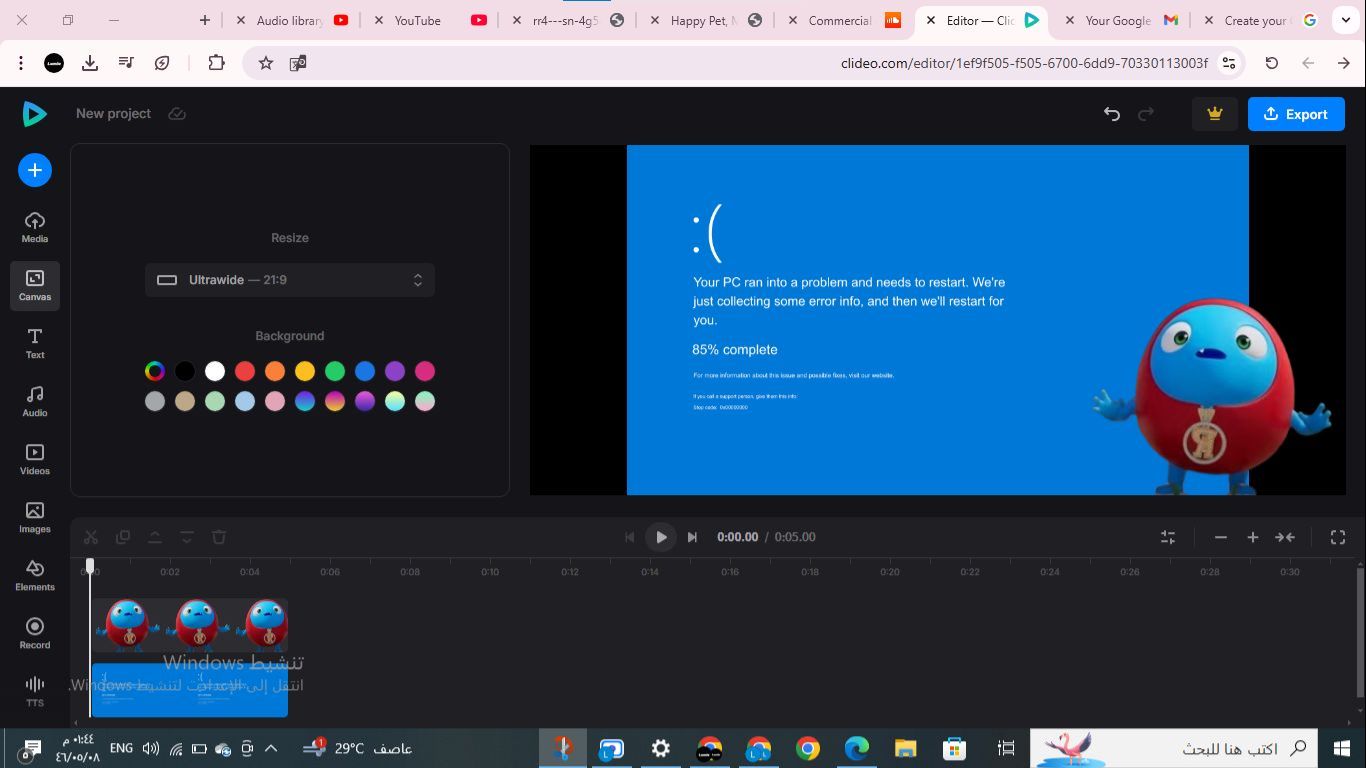Viewport: 1366px width, 768px height.
Task: Click the Export button
Action: point(1296,114)
